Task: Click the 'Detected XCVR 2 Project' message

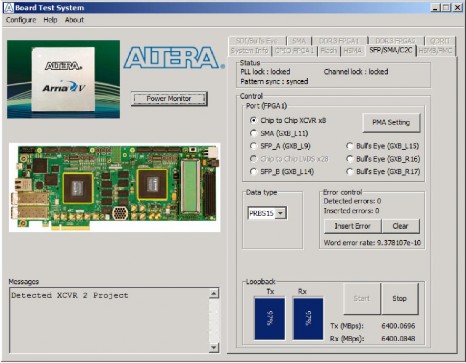Action: (70, 296)
